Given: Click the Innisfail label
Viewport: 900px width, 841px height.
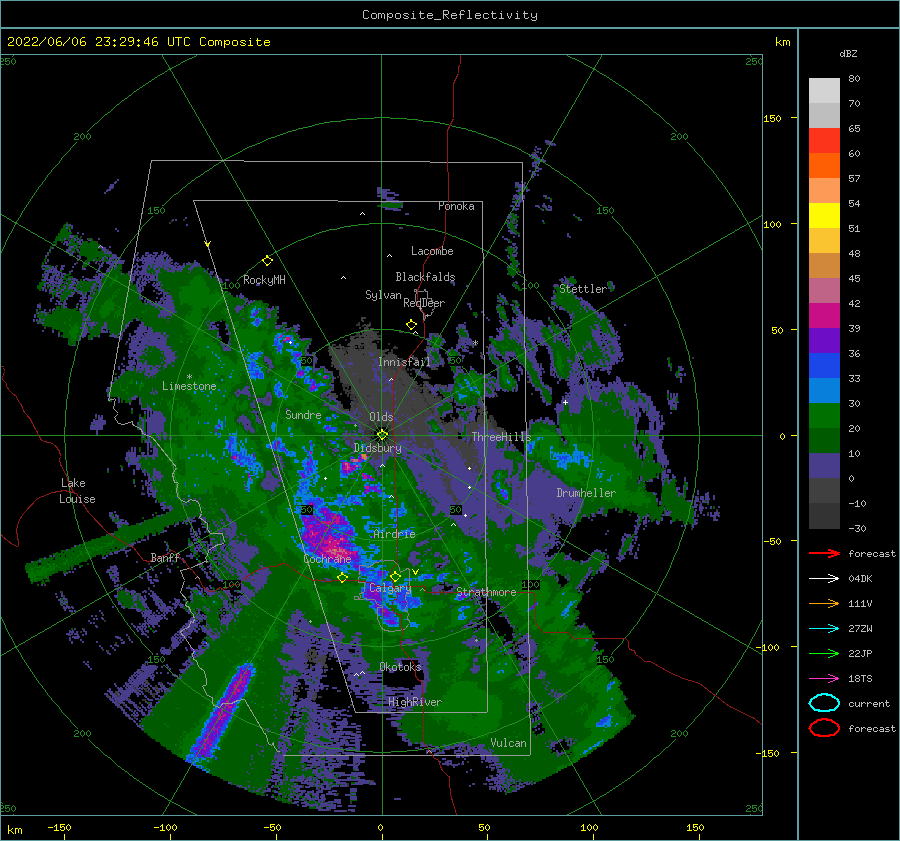Looking at the screenshot, I should coord(404,362).
